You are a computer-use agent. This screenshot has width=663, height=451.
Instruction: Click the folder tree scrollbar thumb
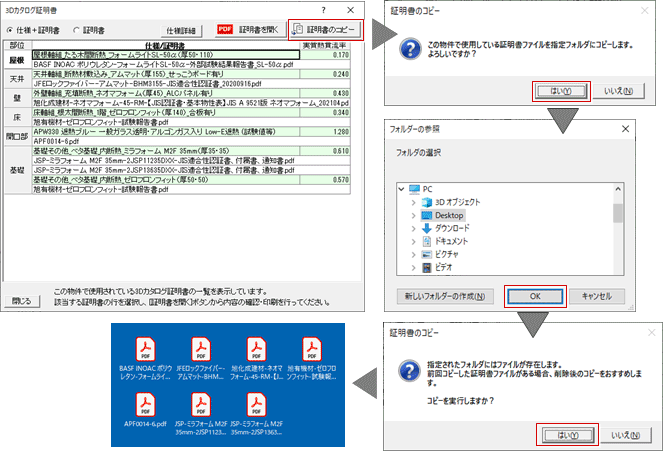618,213
